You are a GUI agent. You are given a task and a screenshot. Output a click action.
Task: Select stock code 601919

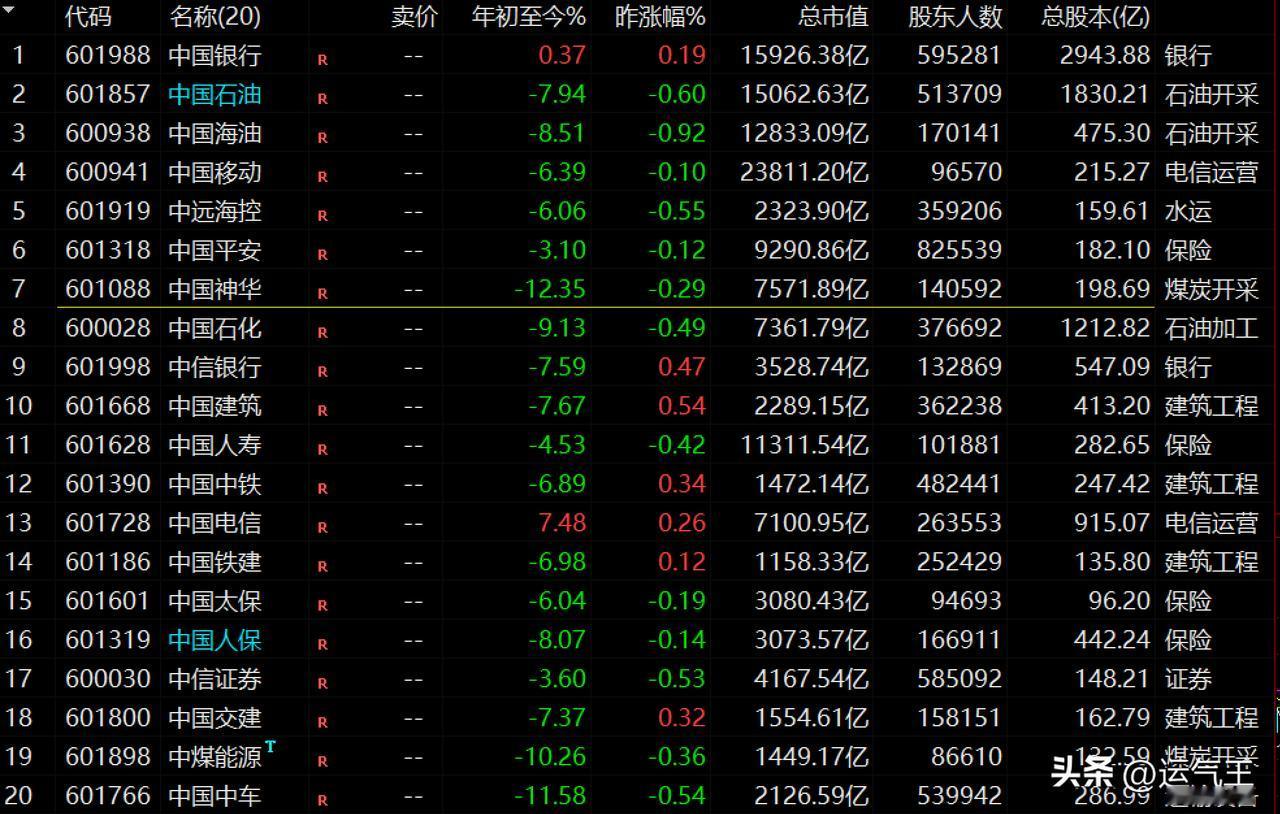pyautogui.click(x=108, y=211)
